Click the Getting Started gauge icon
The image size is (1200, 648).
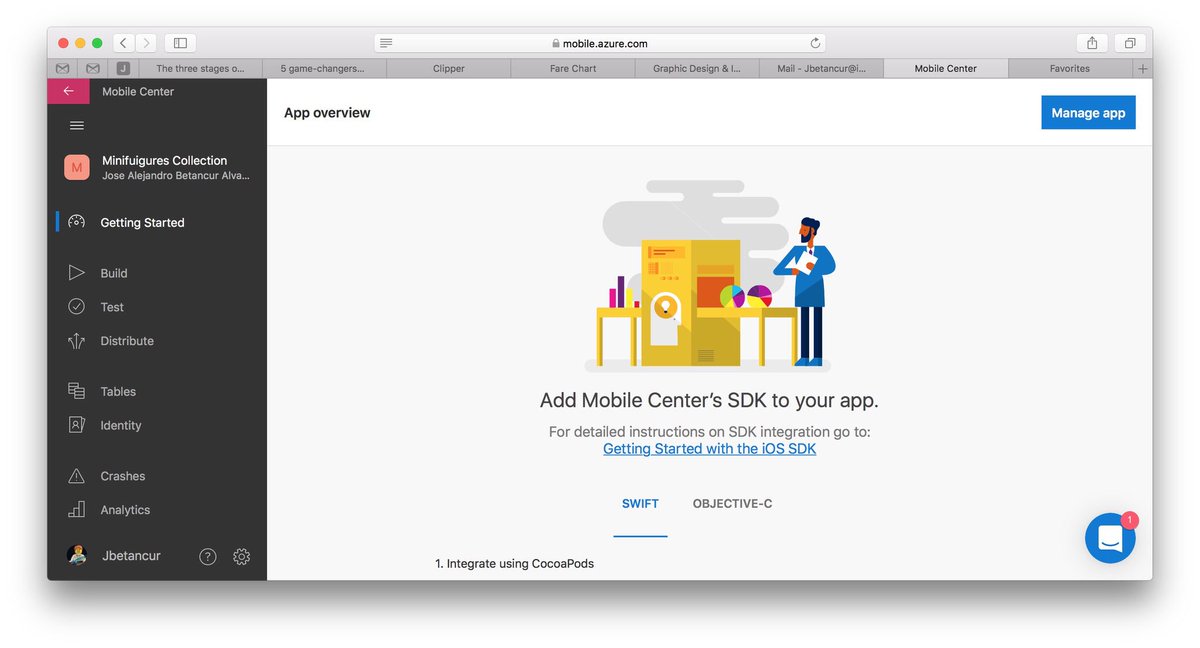click(76, 223)
